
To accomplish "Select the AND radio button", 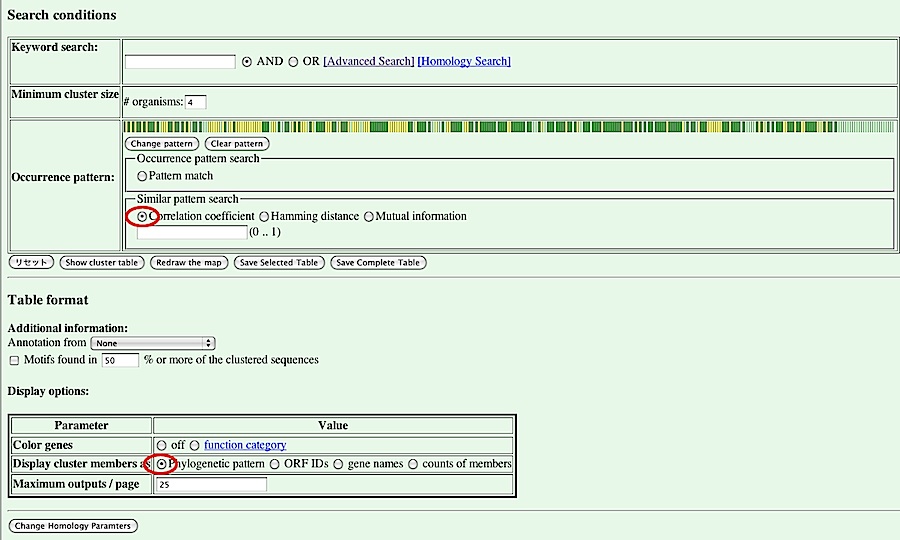I will click(x=247, y=62).
